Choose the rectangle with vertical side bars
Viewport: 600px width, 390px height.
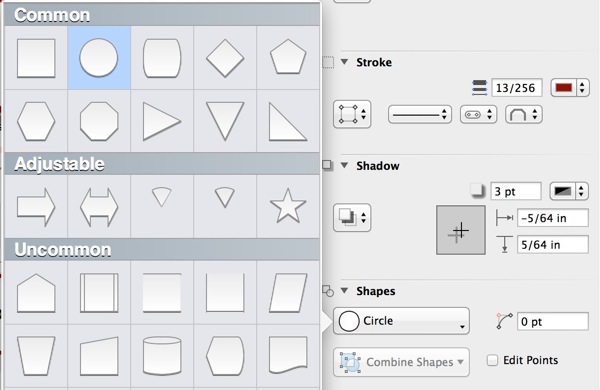point(99,293)
